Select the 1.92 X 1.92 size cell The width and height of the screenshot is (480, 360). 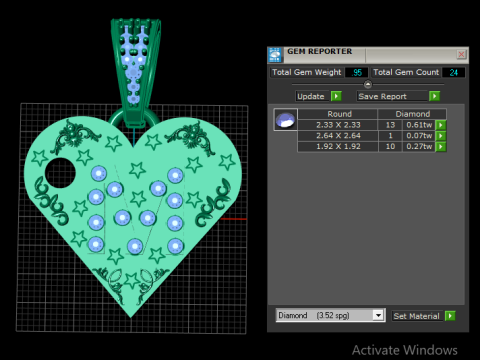(338, 147)
